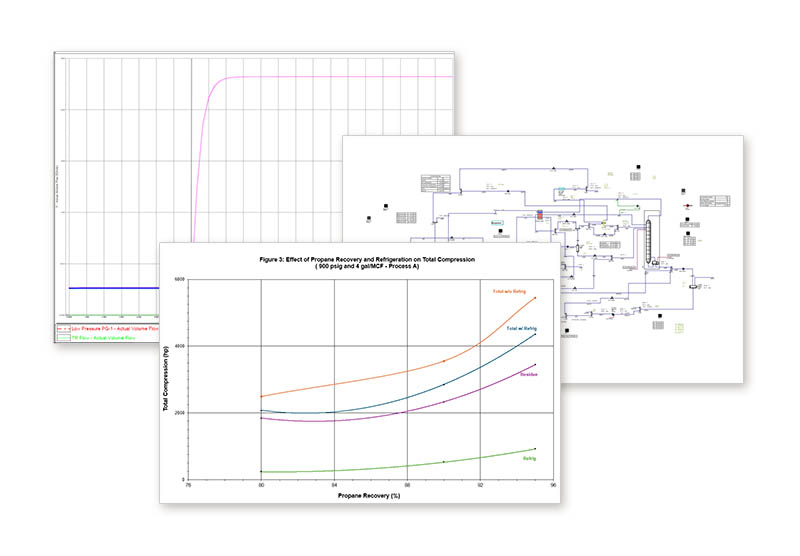Screen dimensions: 800x556
Task: Click the Total Compression (hp) axis title
Action: tap(166, 378)
